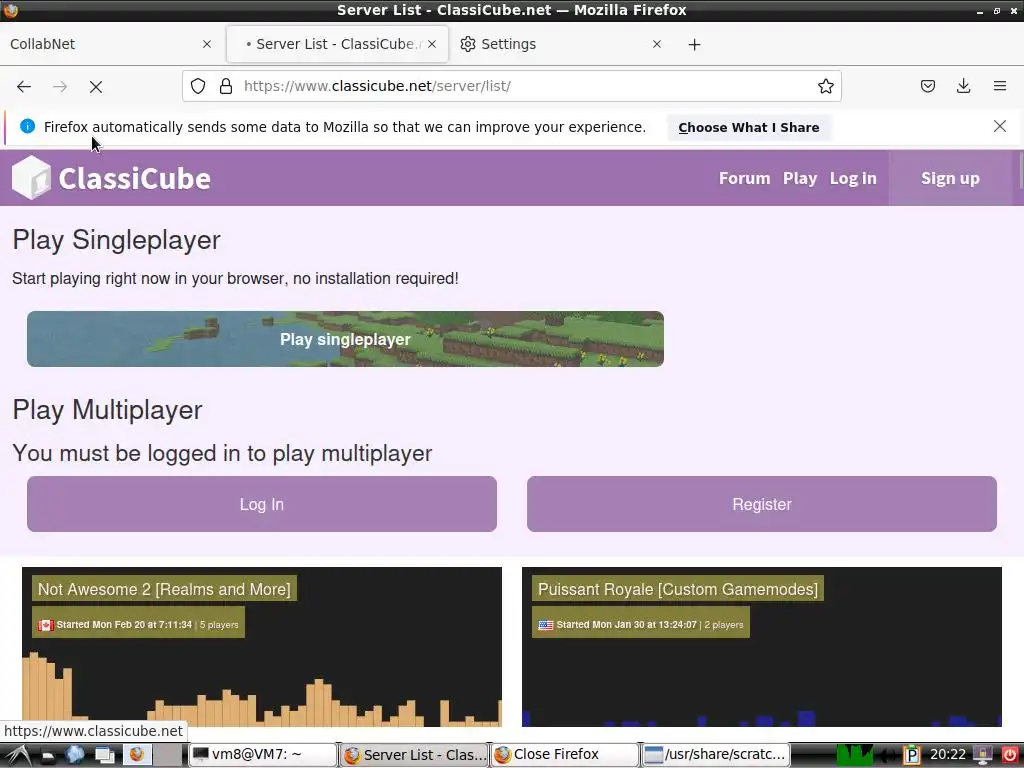The width and height of the screenshot is (1024, 768).
Task: Open the Puissant Royale [Custom Gamemodes] server
Action: [678, 589]
